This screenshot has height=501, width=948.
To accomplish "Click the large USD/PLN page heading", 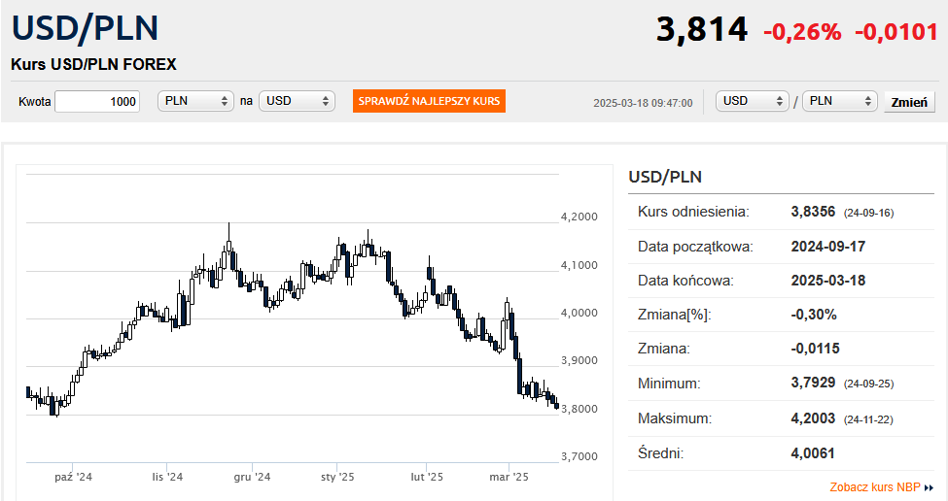I will tap(85, 28).
